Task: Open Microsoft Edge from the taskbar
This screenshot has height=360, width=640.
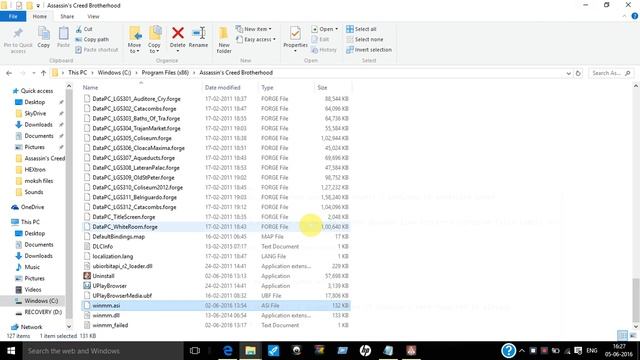Action: point(228,351)
